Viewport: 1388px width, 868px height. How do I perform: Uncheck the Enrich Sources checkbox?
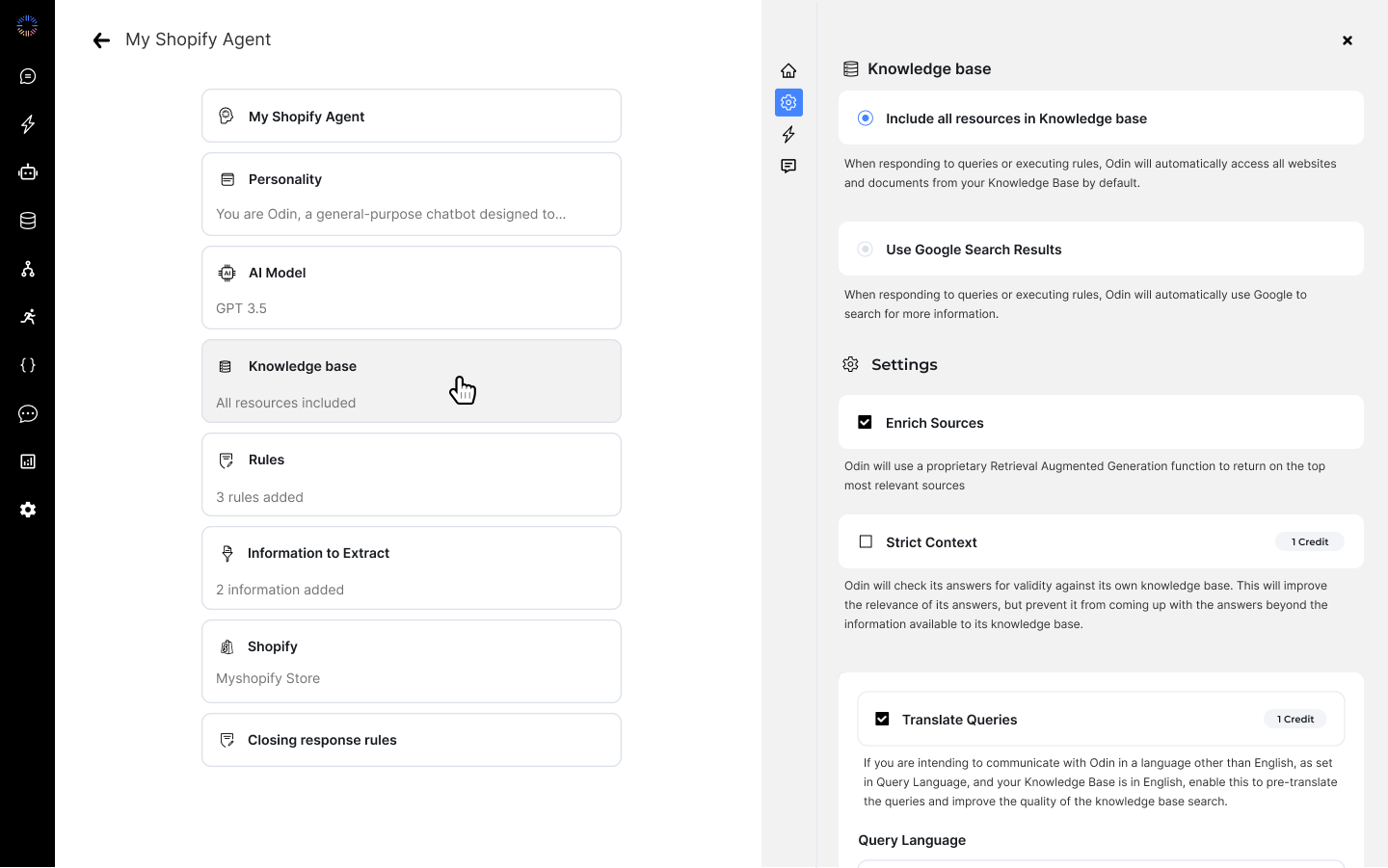(865, 422)
